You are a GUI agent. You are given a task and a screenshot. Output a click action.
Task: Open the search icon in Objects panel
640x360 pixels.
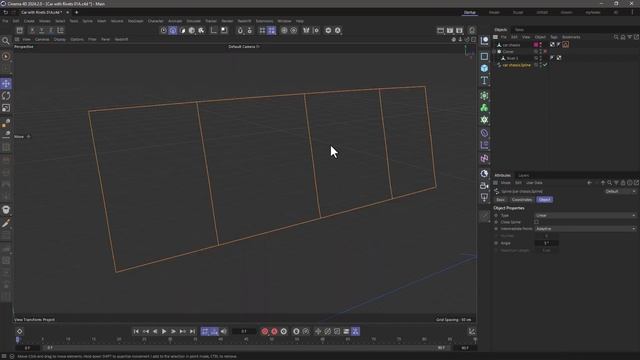616,37
